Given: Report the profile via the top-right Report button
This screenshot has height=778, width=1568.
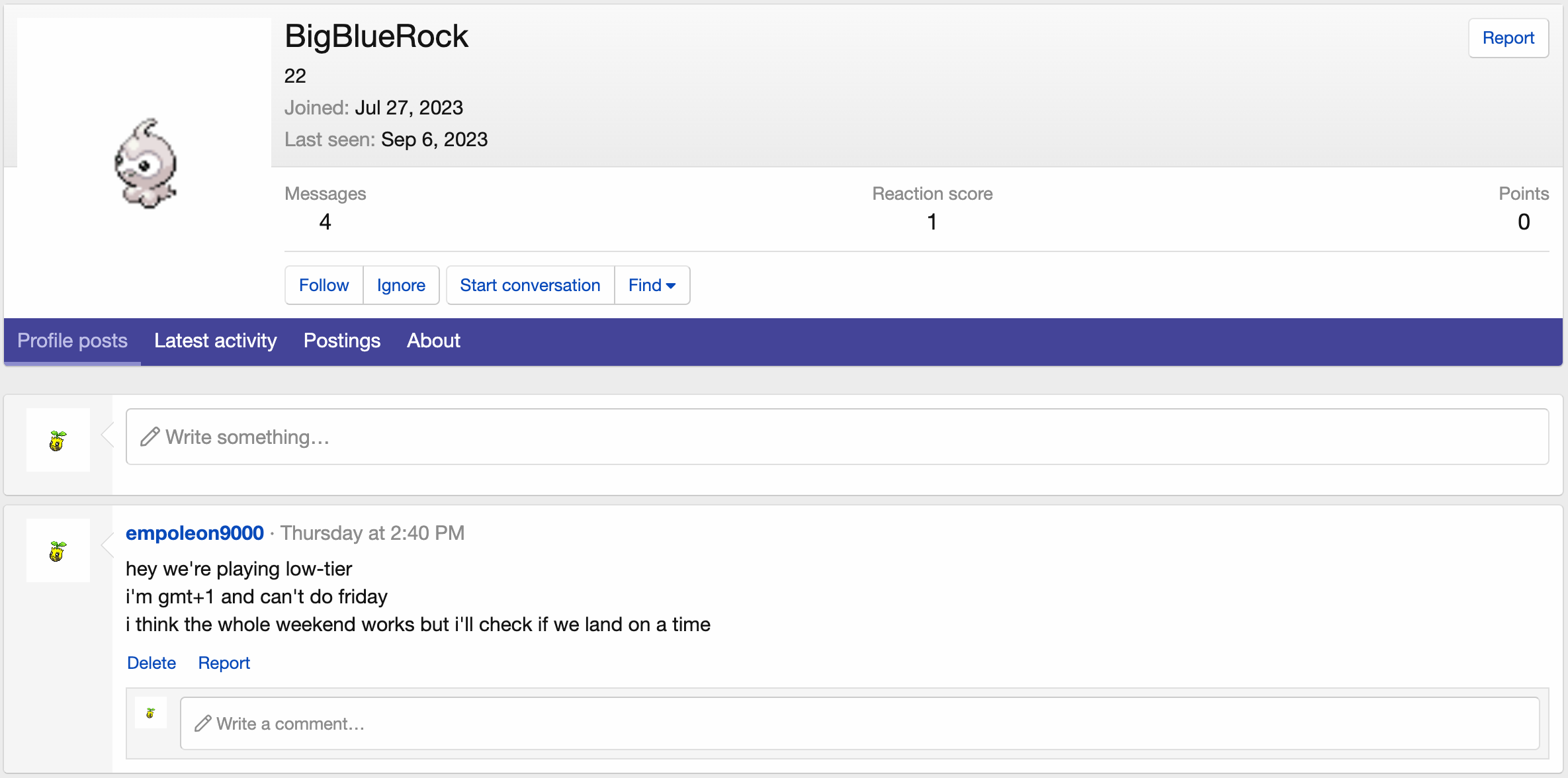Looking at the screenshot, I should (1508, 38).
